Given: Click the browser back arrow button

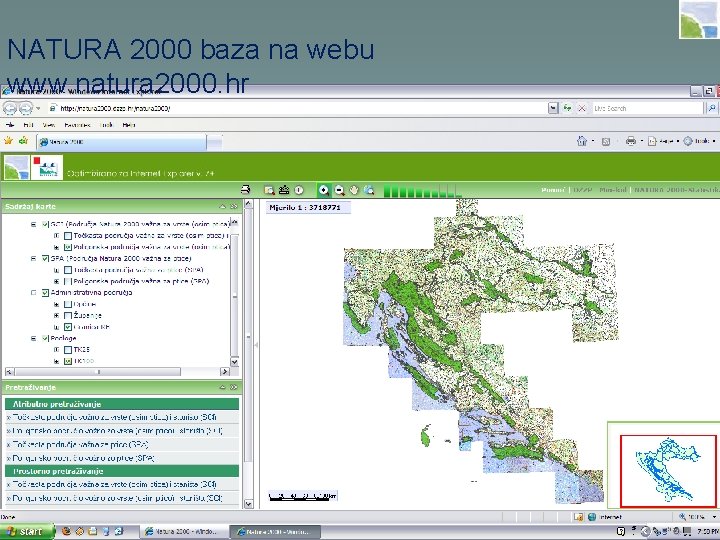Looking at the screenshot, I should click(10, 108).
